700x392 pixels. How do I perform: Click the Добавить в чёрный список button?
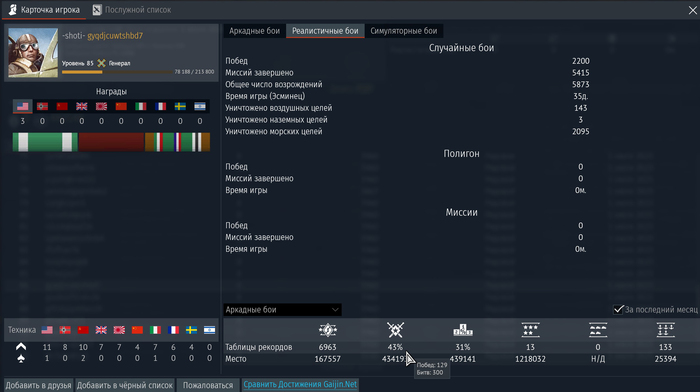click(125, 385)
